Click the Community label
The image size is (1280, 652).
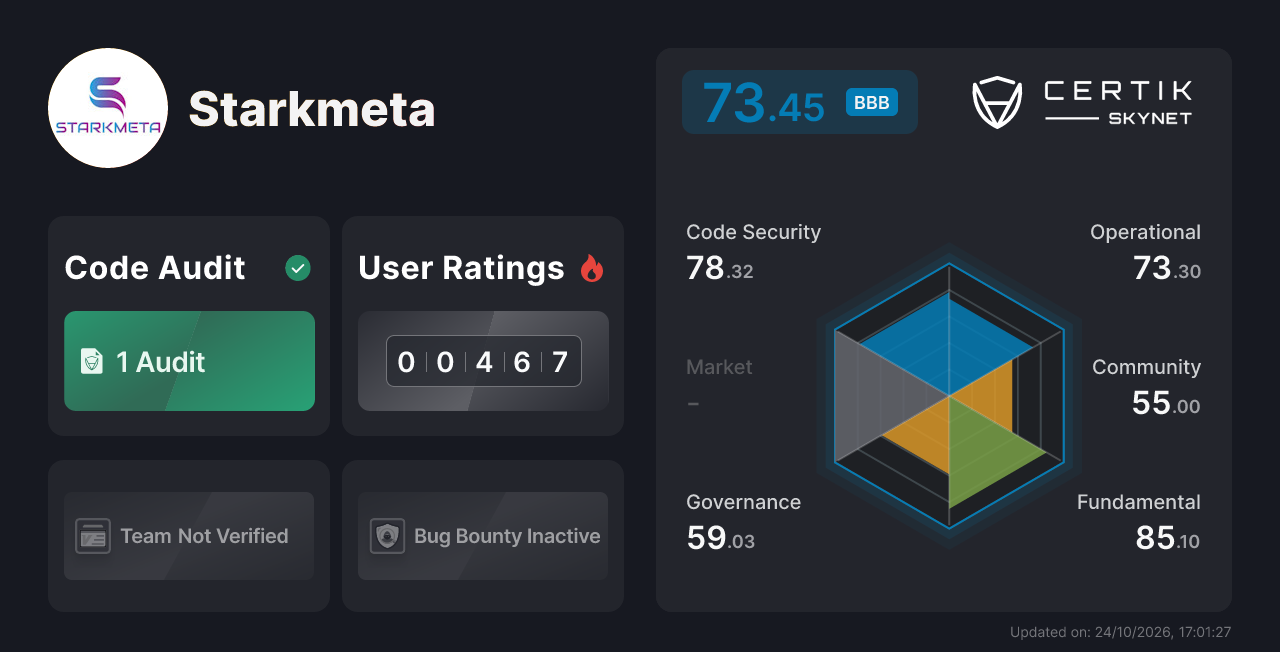click(x=1146, y=367)
